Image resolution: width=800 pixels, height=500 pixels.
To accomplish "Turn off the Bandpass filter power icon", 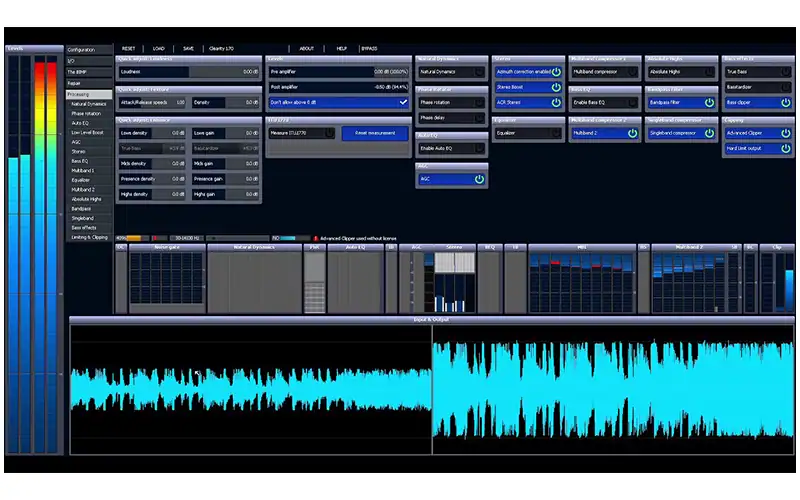I will coord(709,102).
